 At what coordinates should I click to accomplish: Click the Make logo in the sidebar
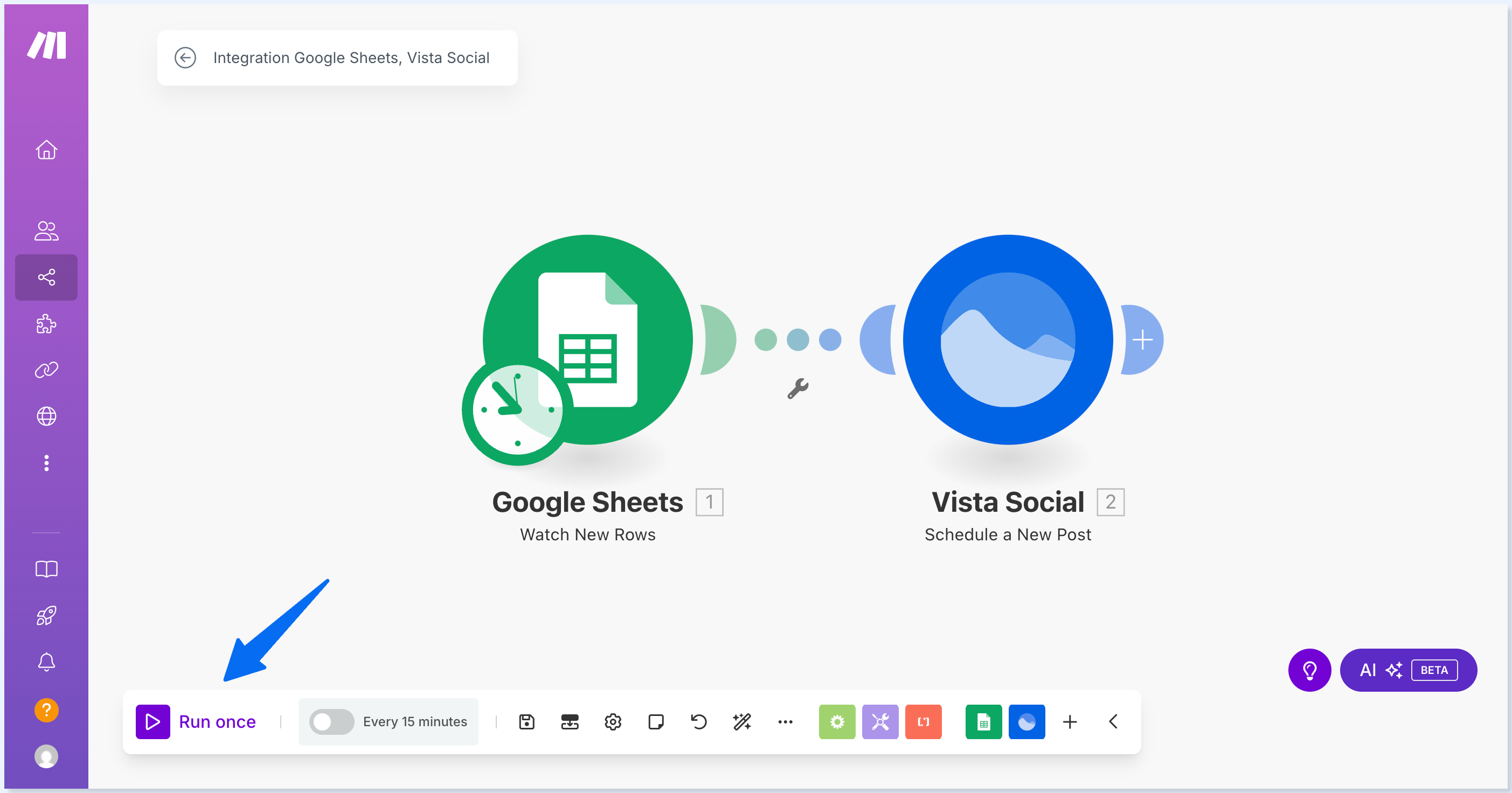(46, 45)
